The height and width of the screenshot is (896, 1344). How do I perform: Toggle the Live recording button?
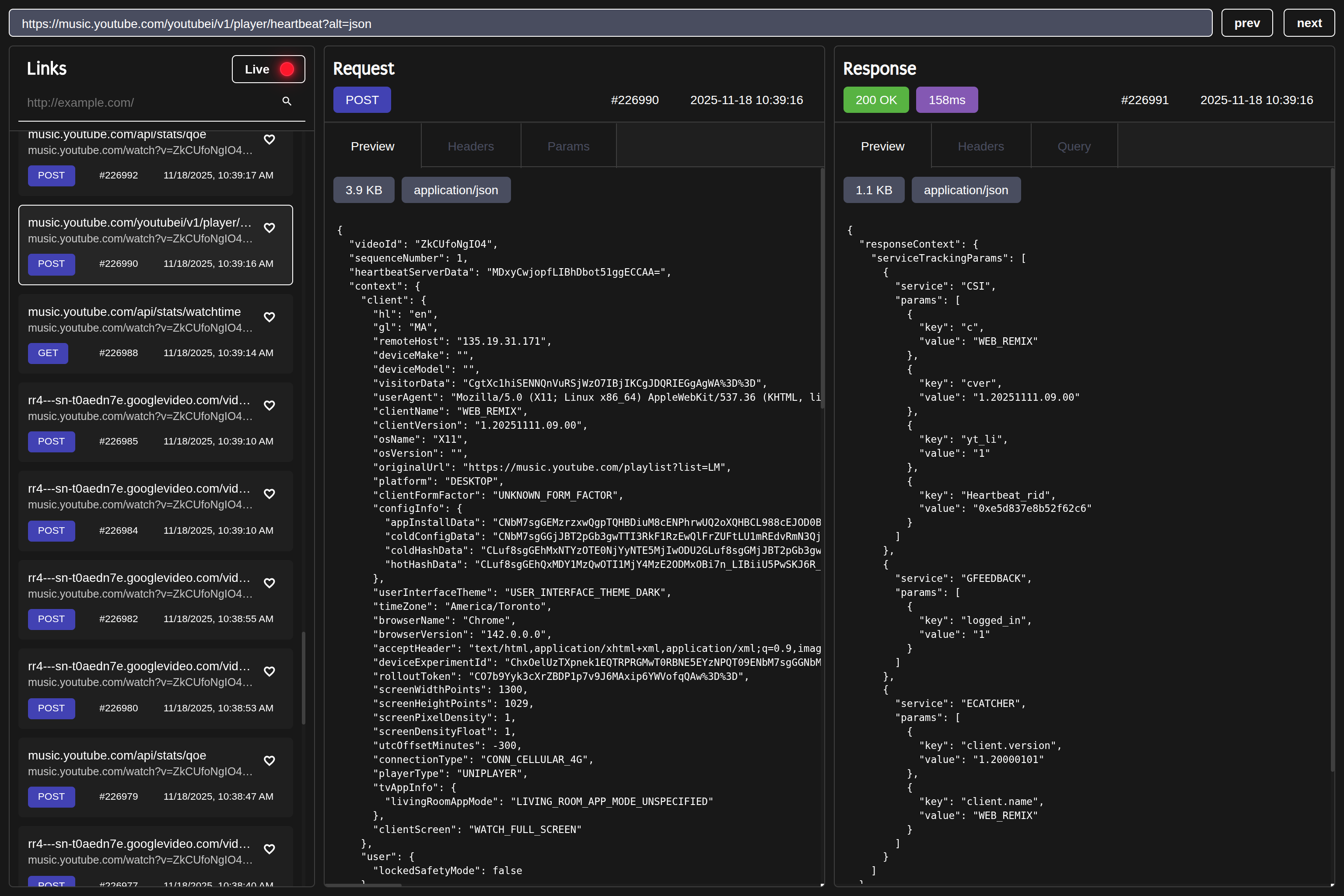click(x=268, y=69)
